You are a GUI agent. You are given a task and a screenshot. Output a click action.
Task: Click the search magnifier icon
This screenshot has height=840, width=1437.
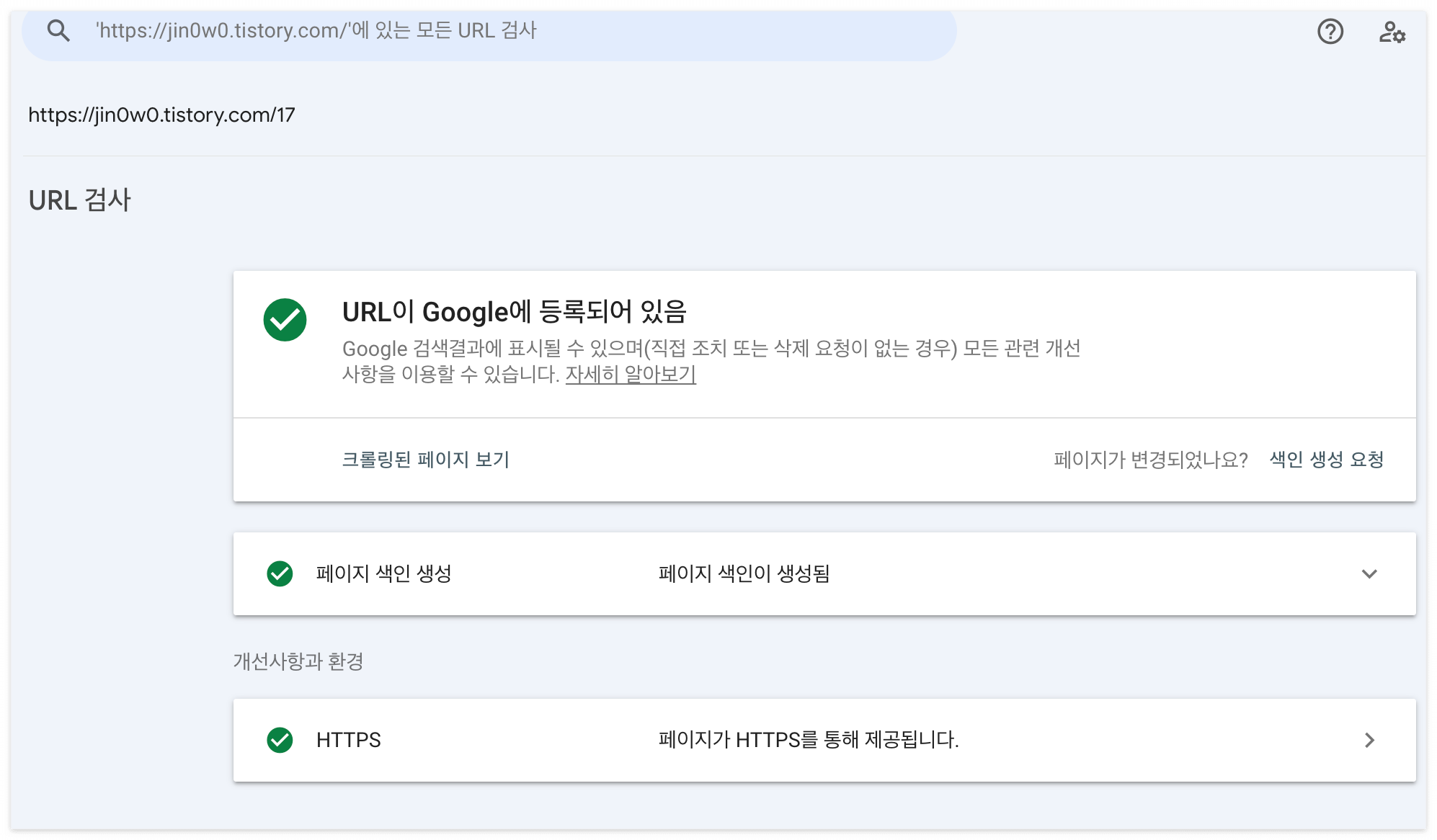[58, 30]
